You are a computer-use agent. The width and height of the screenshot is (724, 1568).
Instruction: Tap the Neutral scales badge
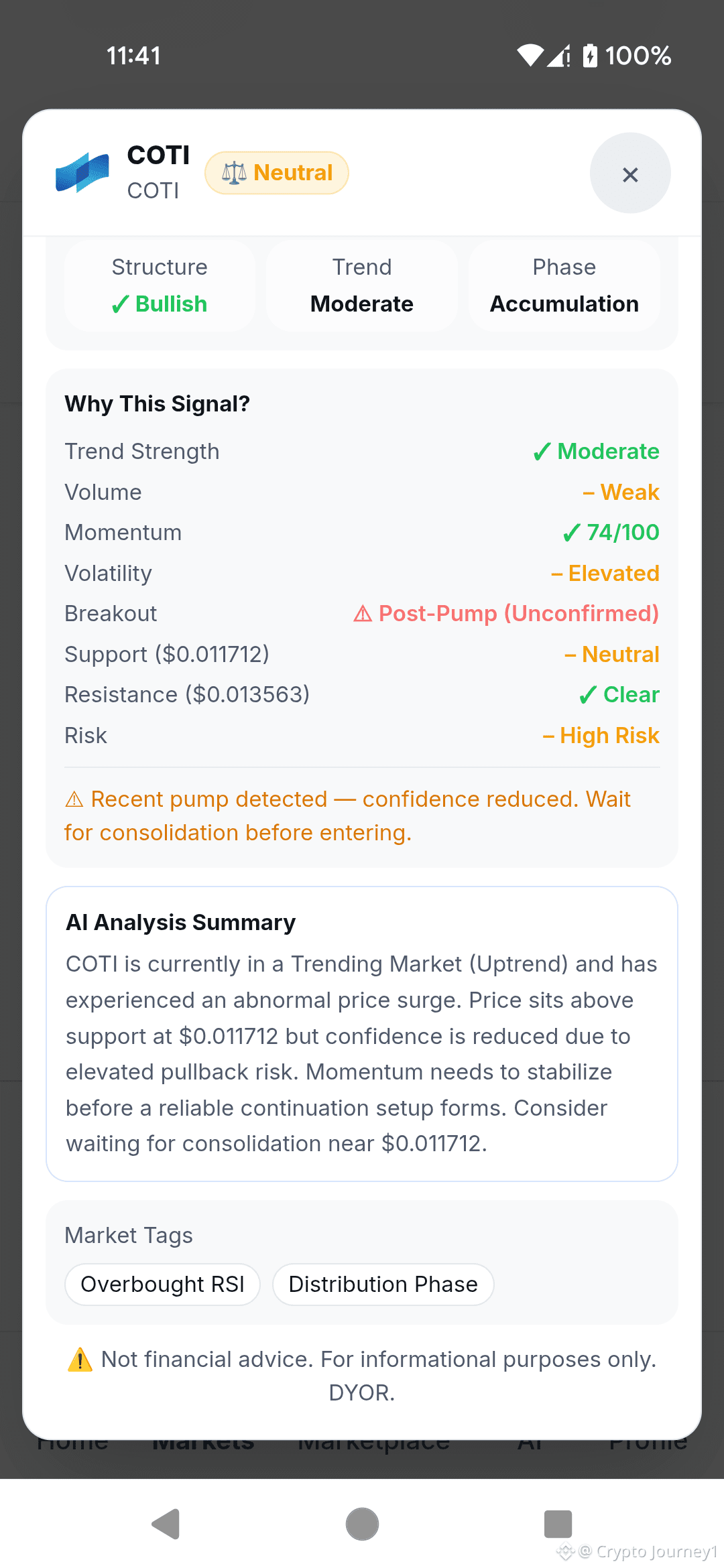[277, 173]
